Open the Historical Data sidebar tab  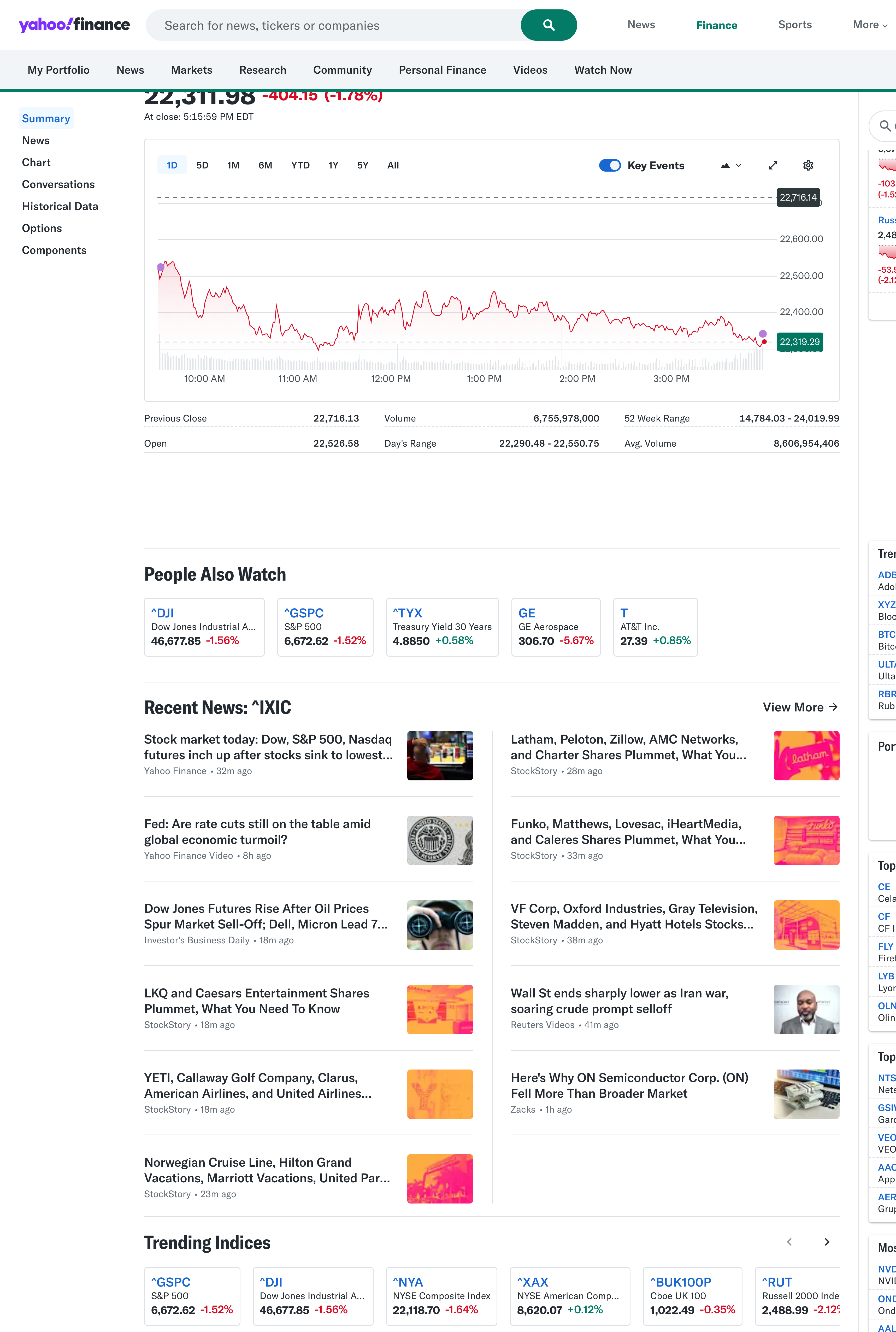point(60,206)
